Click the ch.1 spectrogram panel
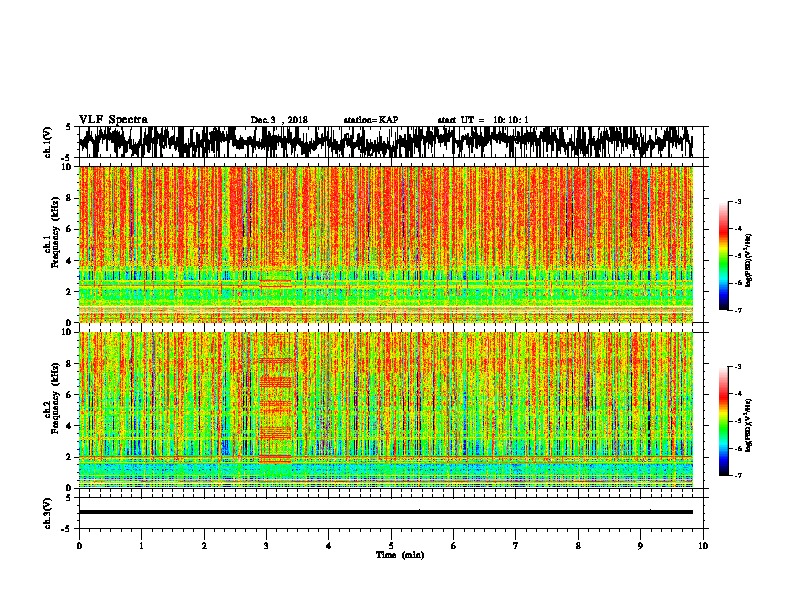 click(386, 244)
